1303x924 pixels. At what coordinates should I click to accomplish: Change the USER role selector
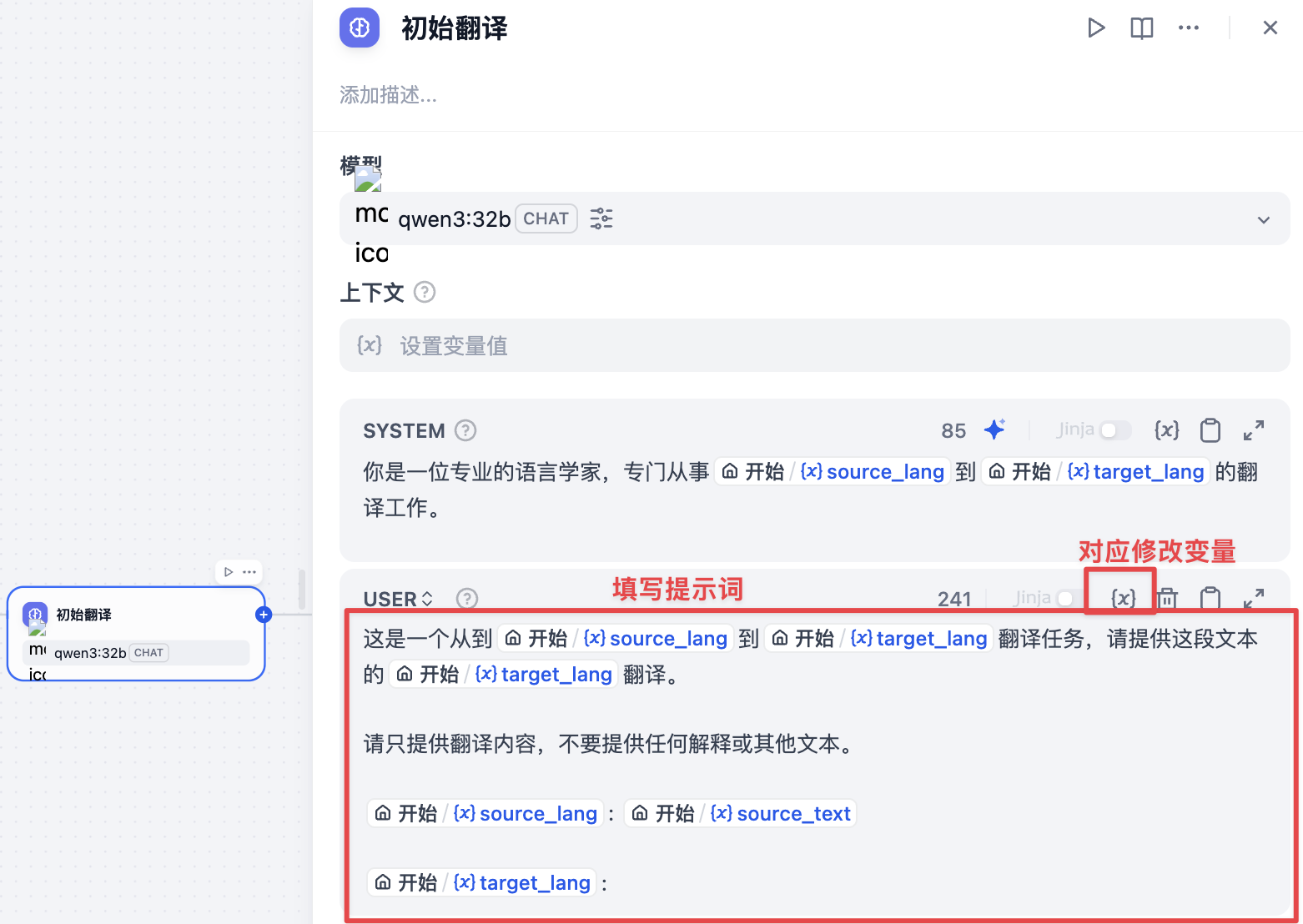[399, 599]
